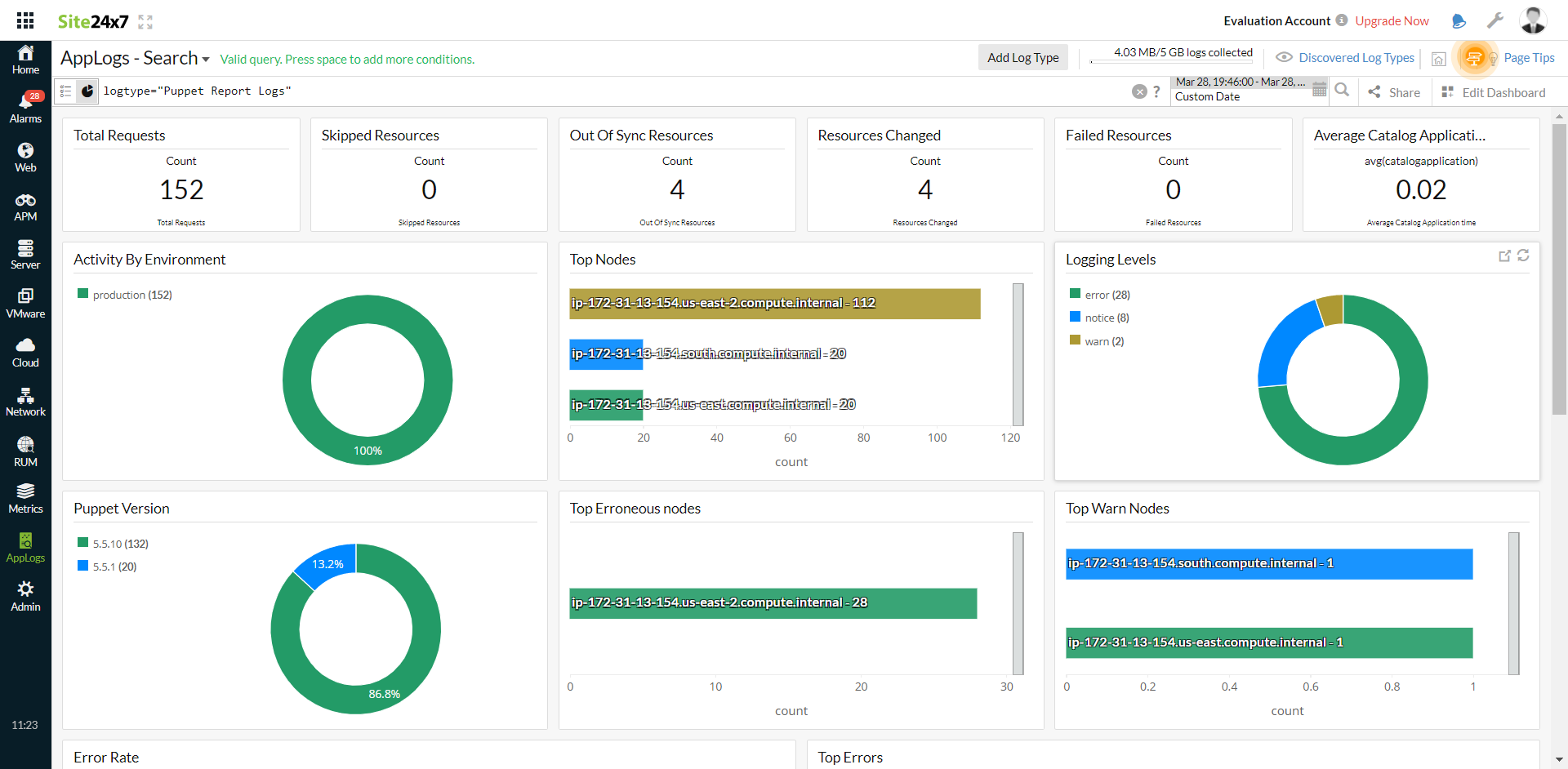Open the Cloud monitoring section

25,351
